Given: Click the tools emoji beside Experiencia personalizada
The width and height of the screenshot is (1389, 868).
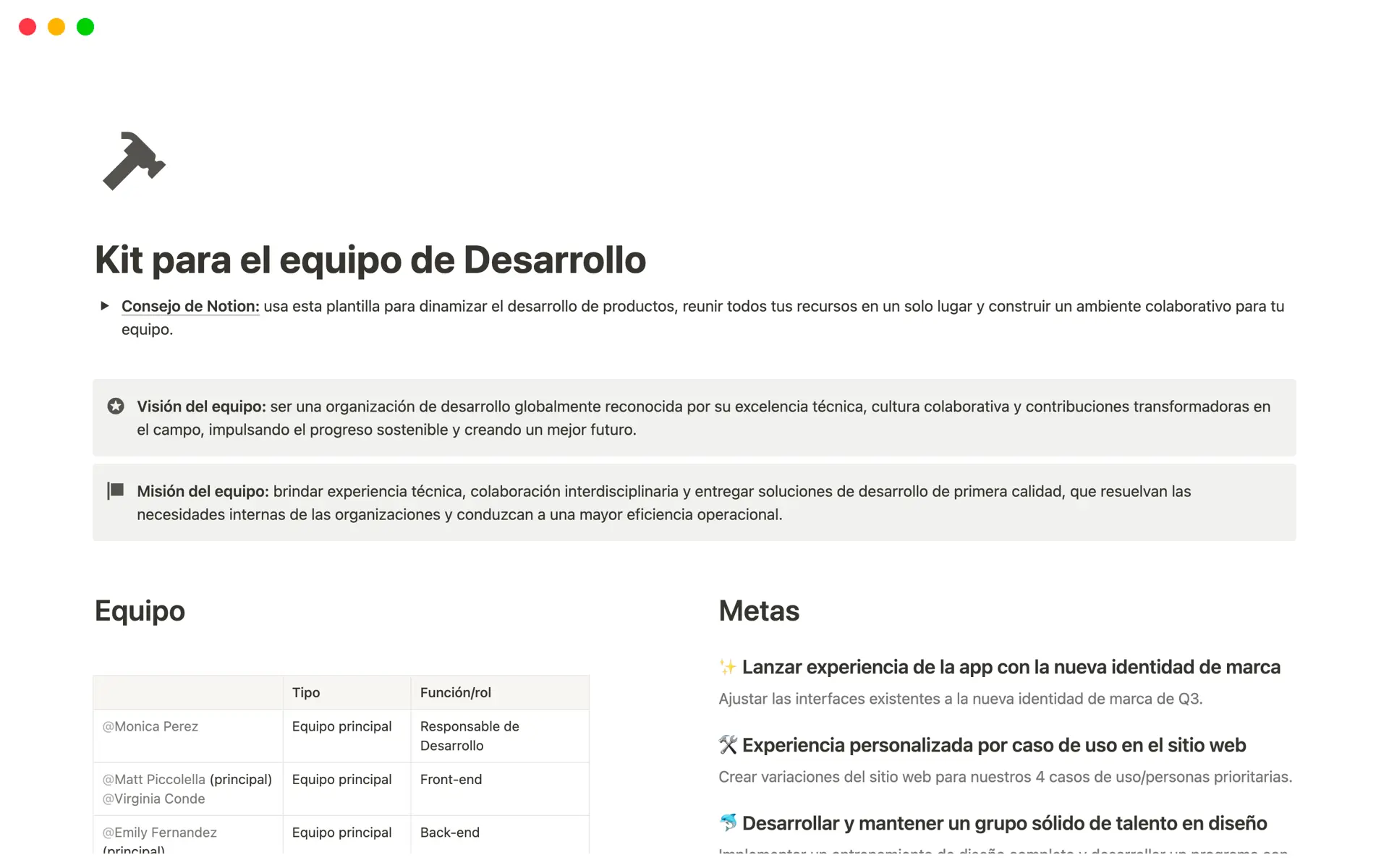Looking at the screenshot, I should pyautogui.click(x=727, y=745).
